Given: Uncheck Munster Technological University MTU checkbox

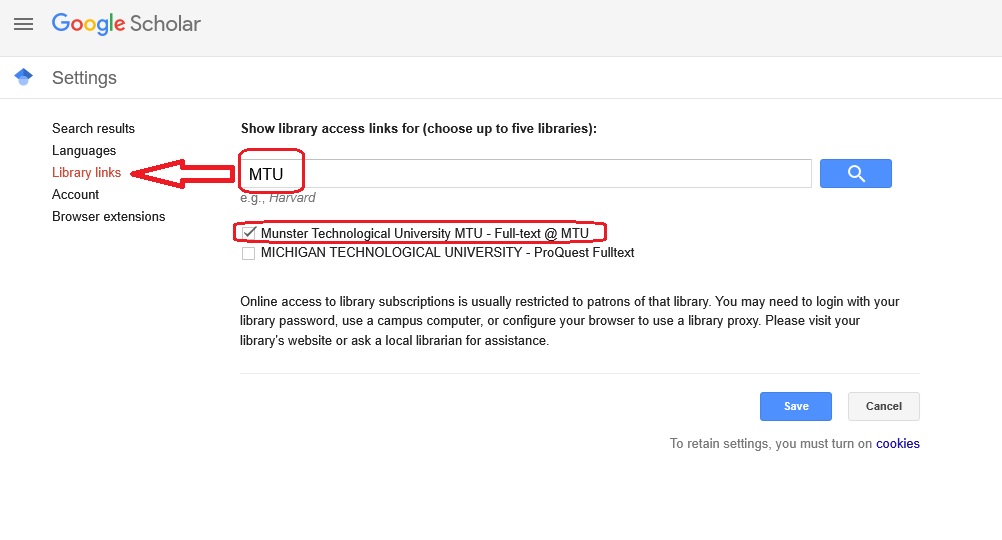Looking at the screenshot, I should coord(249,233).
